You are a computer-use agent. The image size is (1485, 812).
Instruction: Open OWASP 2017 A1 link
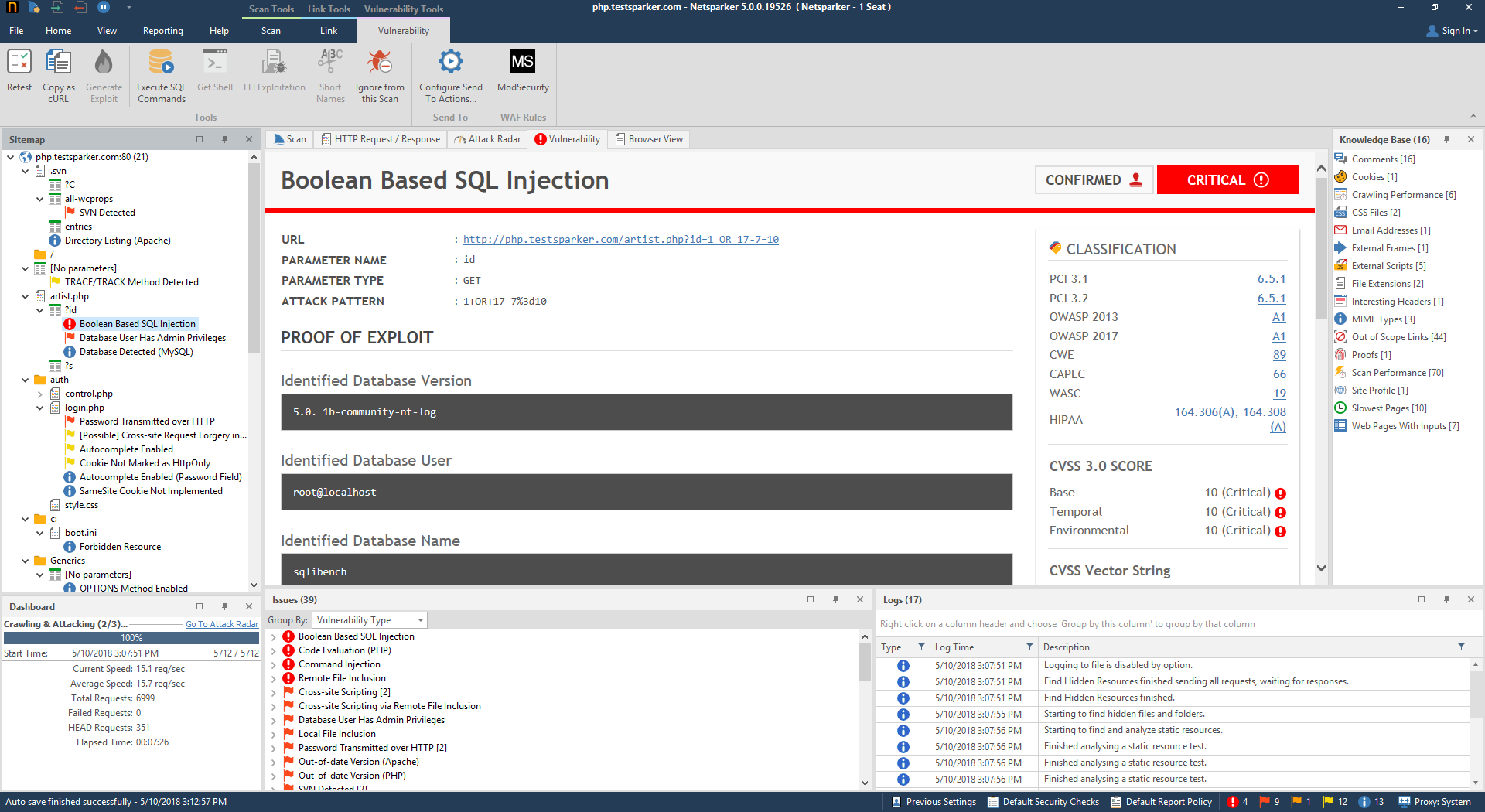click(x=1279, y=336)
